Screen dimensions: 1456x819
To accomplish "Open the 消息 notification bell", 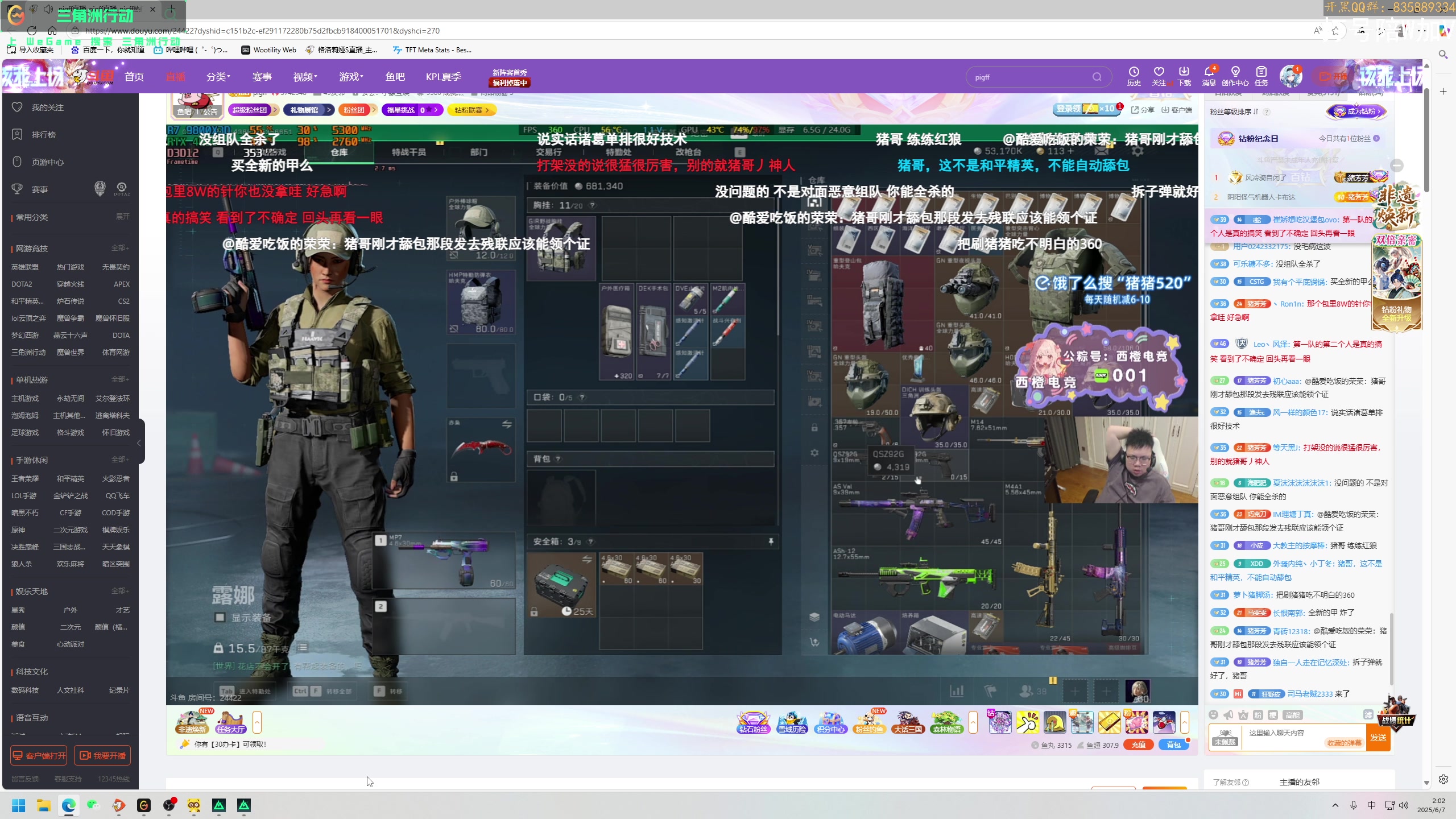I will [x=1209, y=76].
